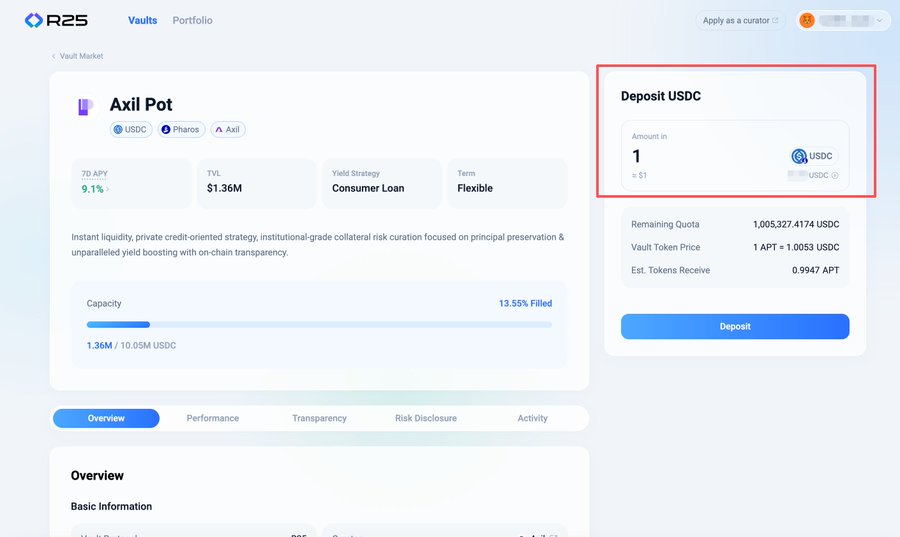Click the Deposit button
Viewport: 900px width, 537px height.
735,326
